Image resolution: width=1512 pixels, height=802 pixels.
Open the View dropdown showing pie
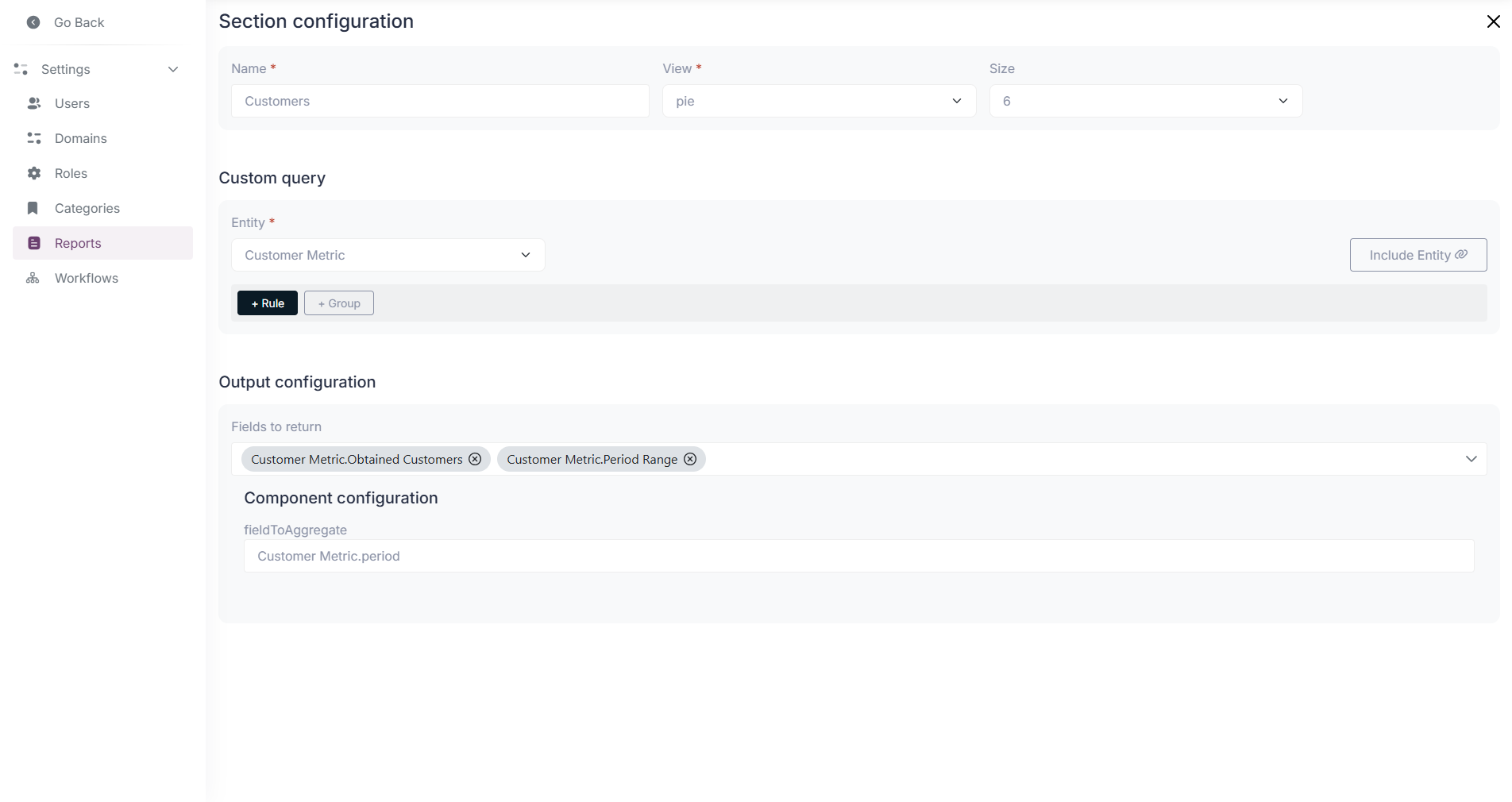tap(819, 101)
